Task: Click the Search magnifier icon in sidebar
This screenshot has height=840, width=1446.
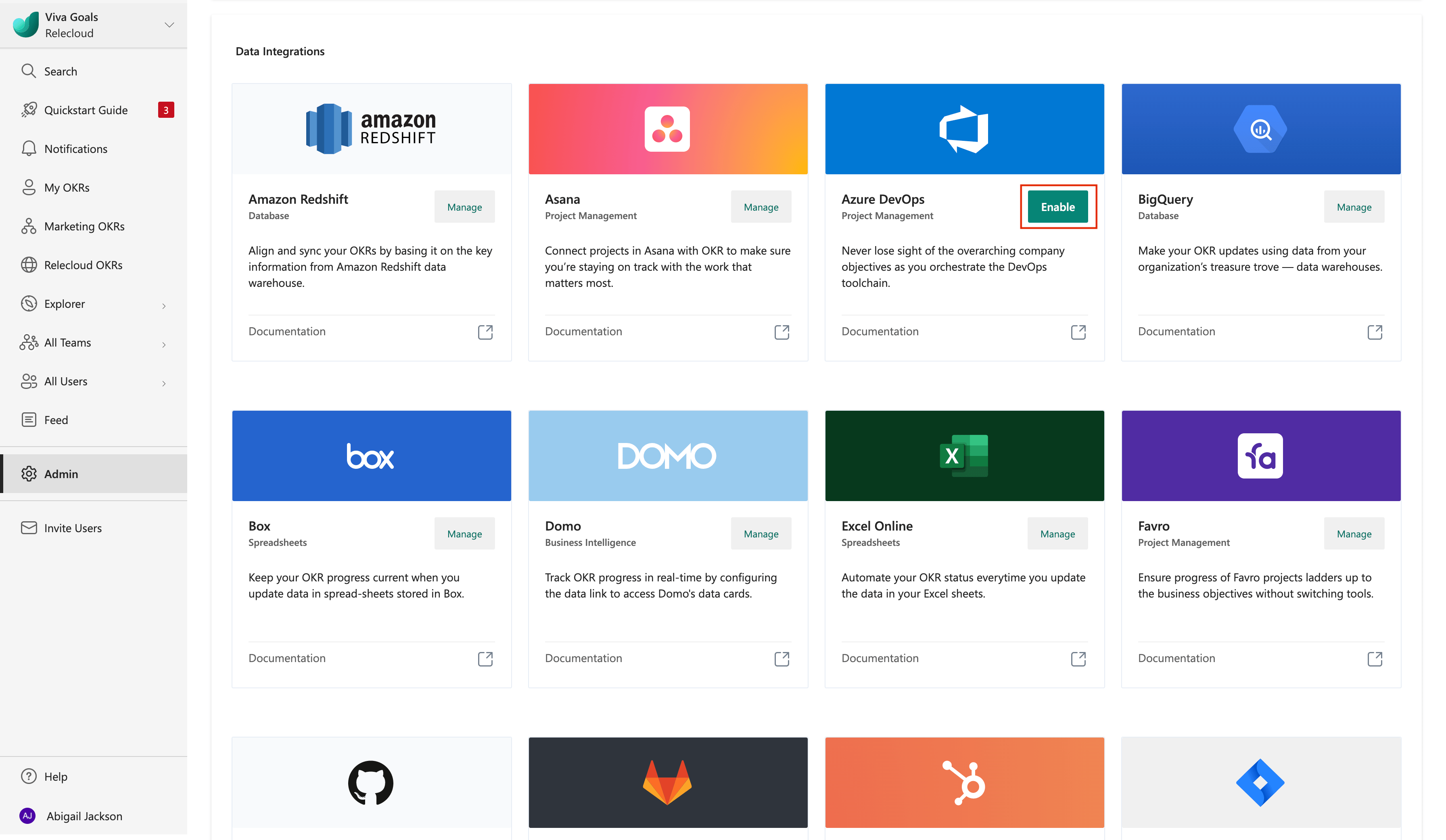Action: 28,71
